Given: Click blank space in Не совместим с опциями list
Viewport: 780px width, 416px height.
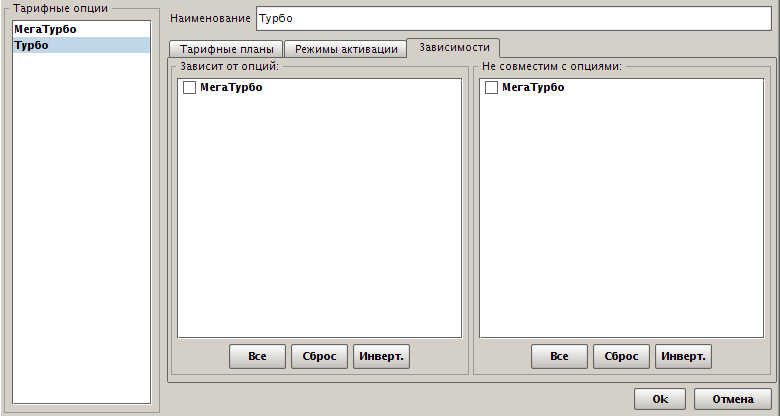Looking at the screenshot, I should tap(622, 220).
